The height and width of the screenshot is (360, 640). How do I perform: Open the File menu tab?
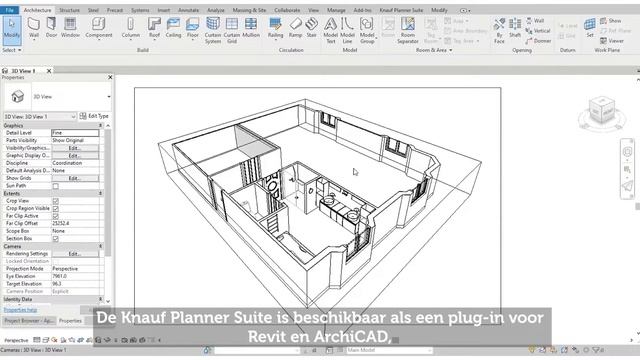pyautogui.click(x=9, y=10)
